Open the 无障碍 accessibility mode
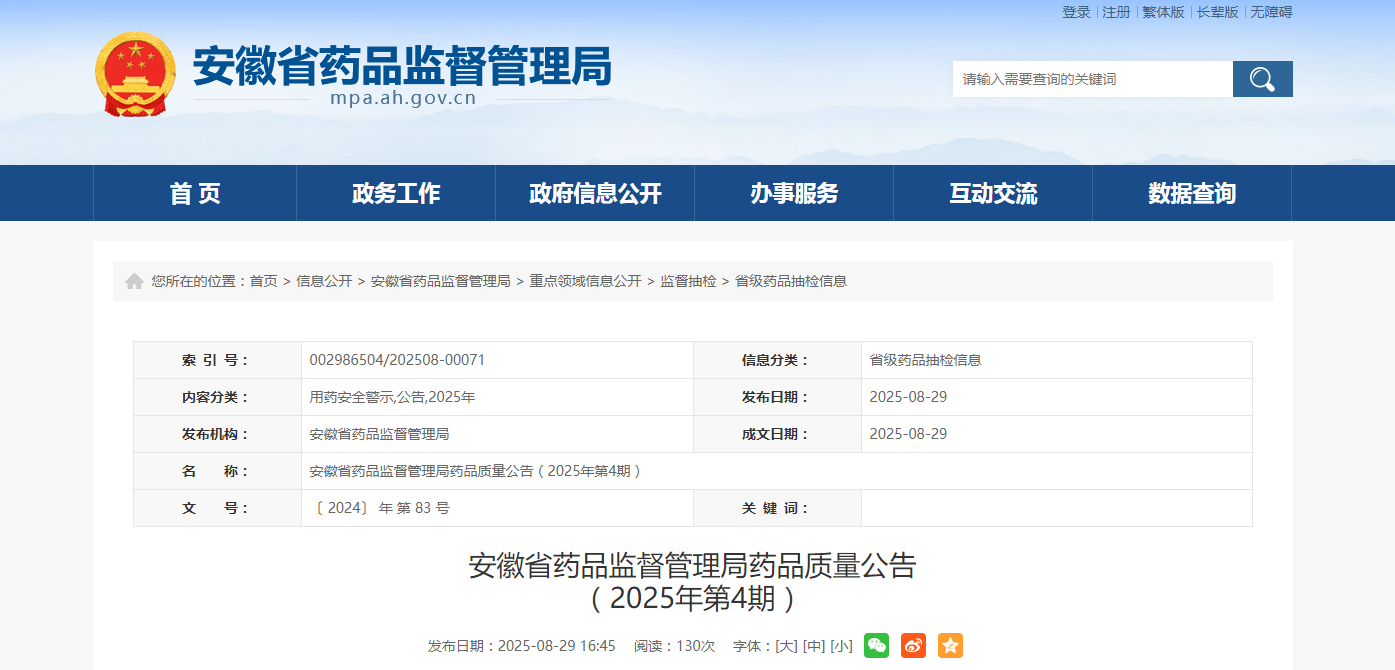 click(1271, 12)
